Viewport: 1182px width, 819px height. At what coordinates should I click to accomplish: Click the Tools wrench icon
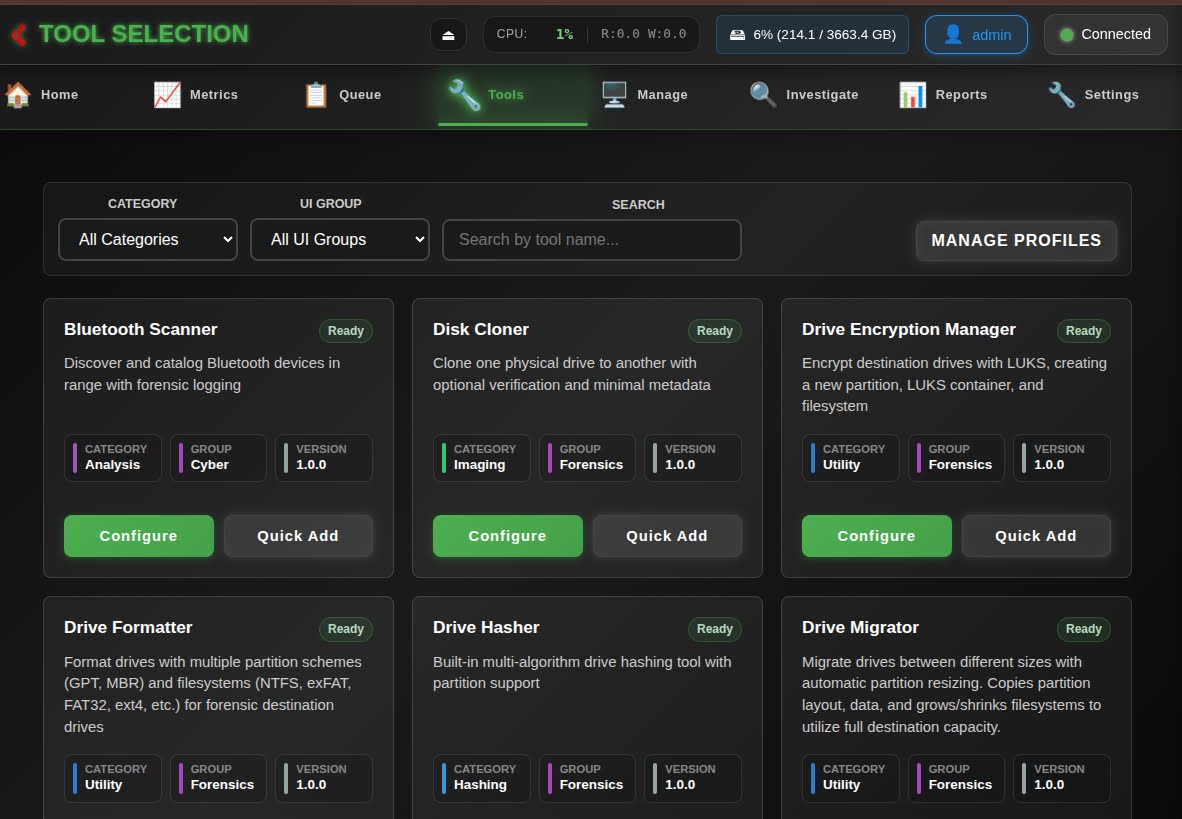coord(464,95)
